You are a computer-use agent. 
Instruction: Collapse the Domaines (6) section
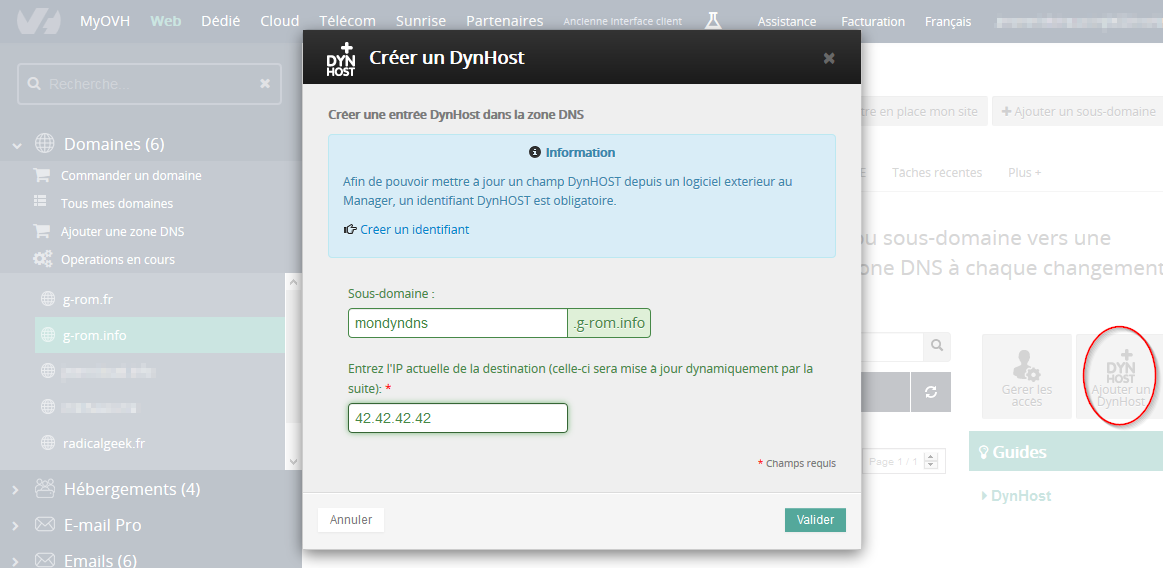16,145
